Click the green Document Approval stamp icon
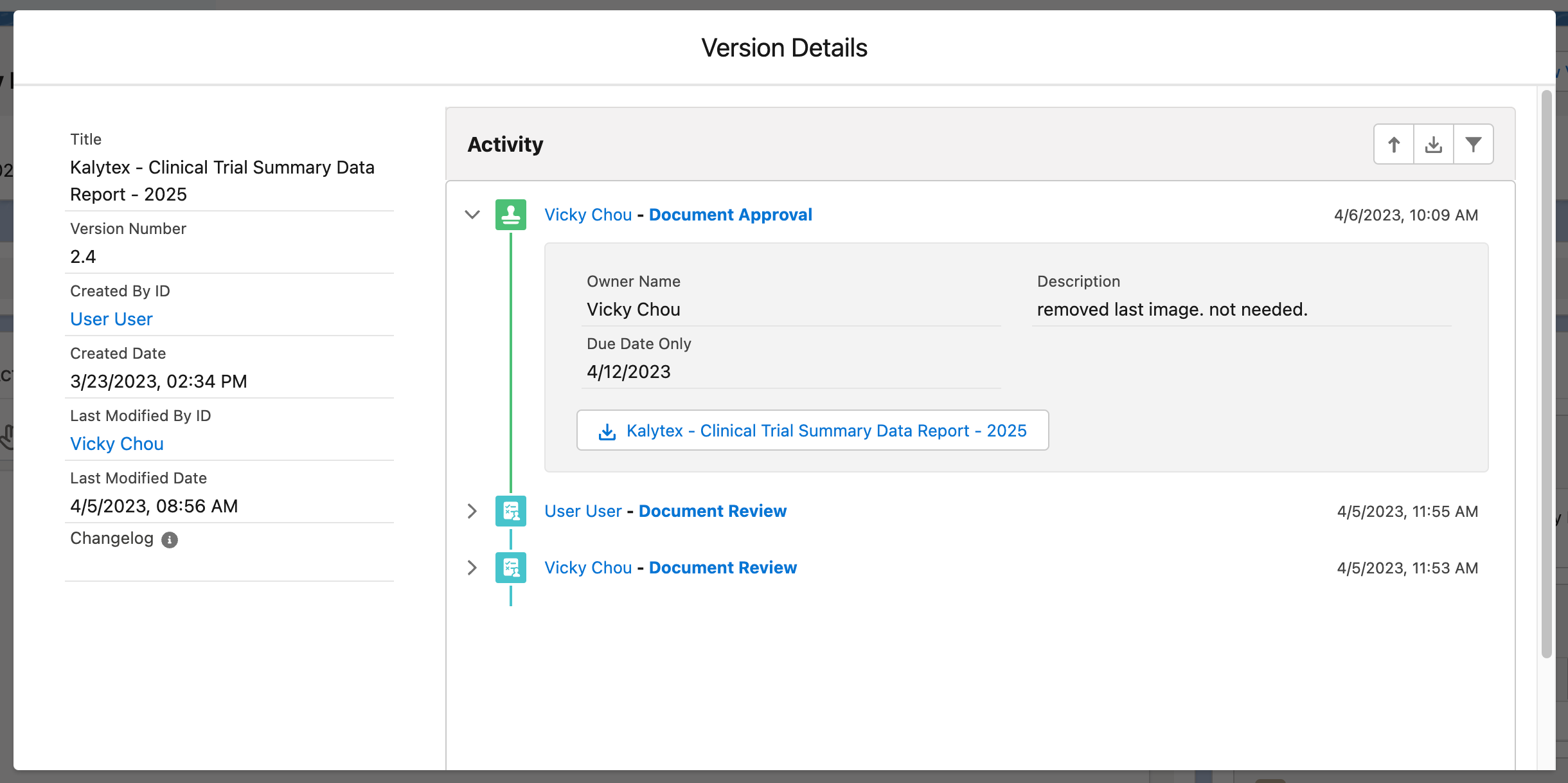The height and width of the screenshot is (783, 1568). coord(511,215)
